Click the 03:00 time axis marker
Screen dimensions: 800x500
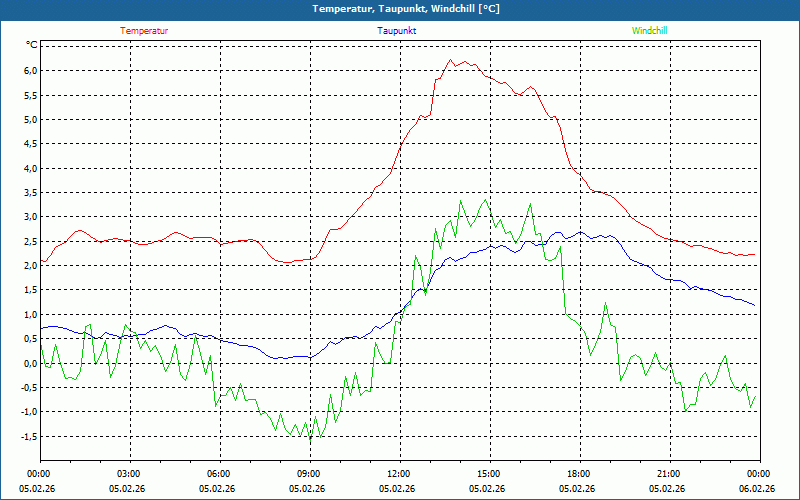129,474
